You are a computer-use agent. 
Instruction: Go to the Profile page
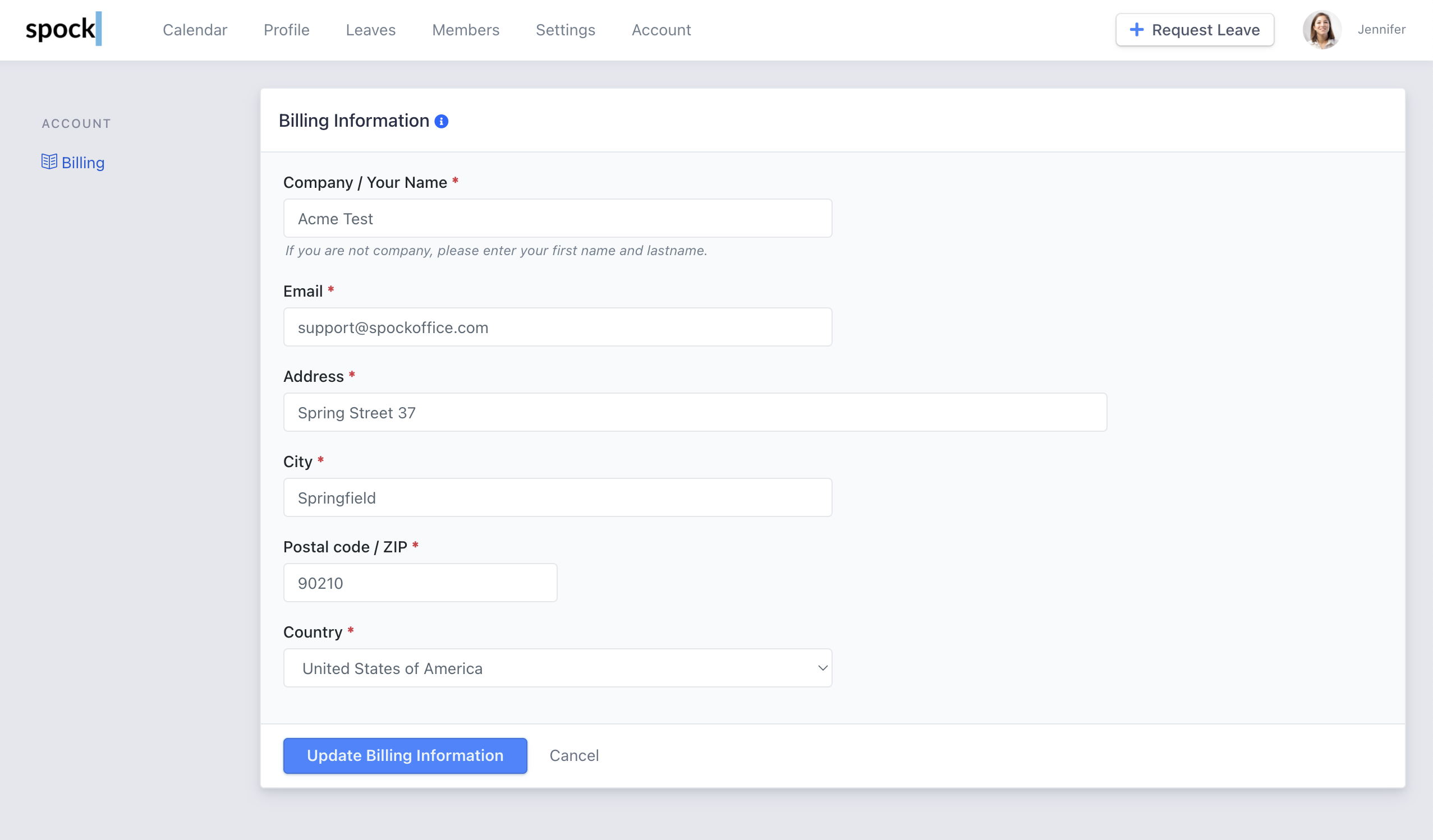(286, 30)
